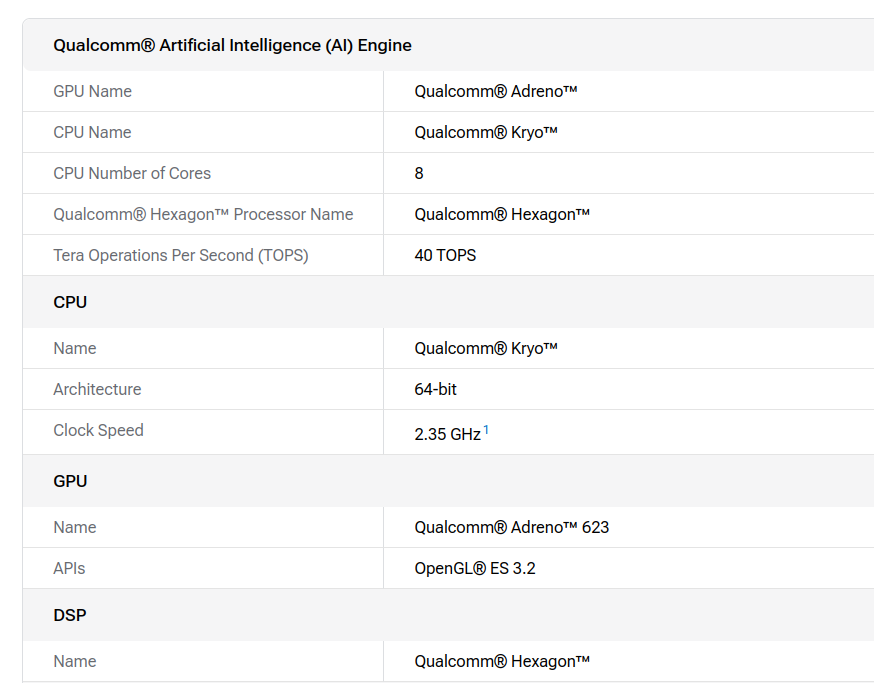Click the 64-bit architecture value
Screen dimensions: 874x683
coord(436,389)
